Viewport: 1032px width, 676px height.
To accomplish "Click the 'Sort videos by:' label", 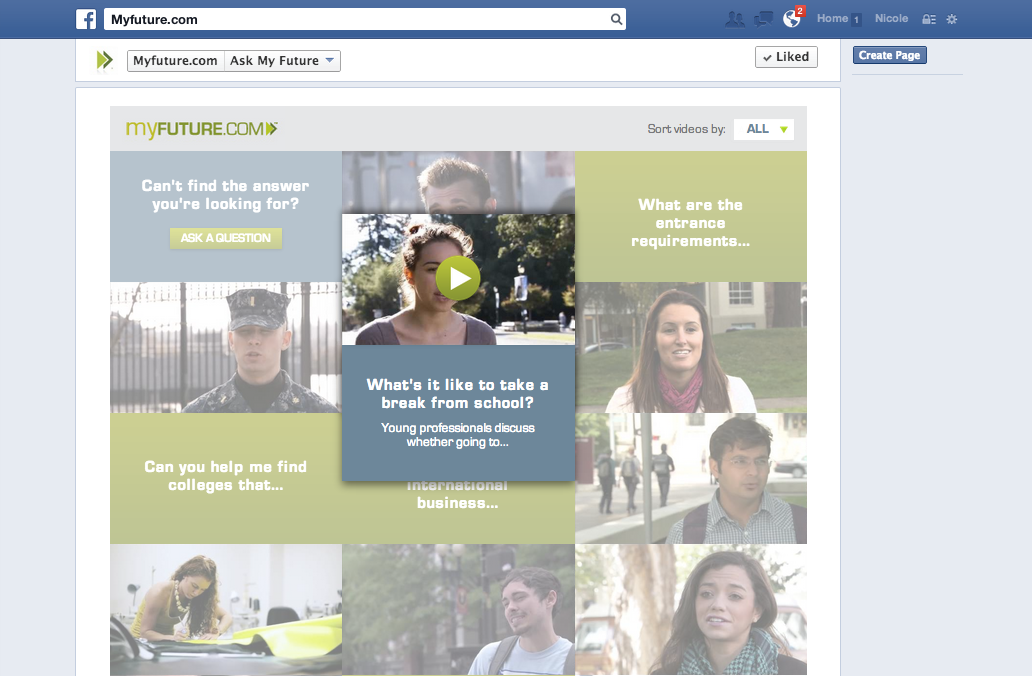I will tap(686, 129).
